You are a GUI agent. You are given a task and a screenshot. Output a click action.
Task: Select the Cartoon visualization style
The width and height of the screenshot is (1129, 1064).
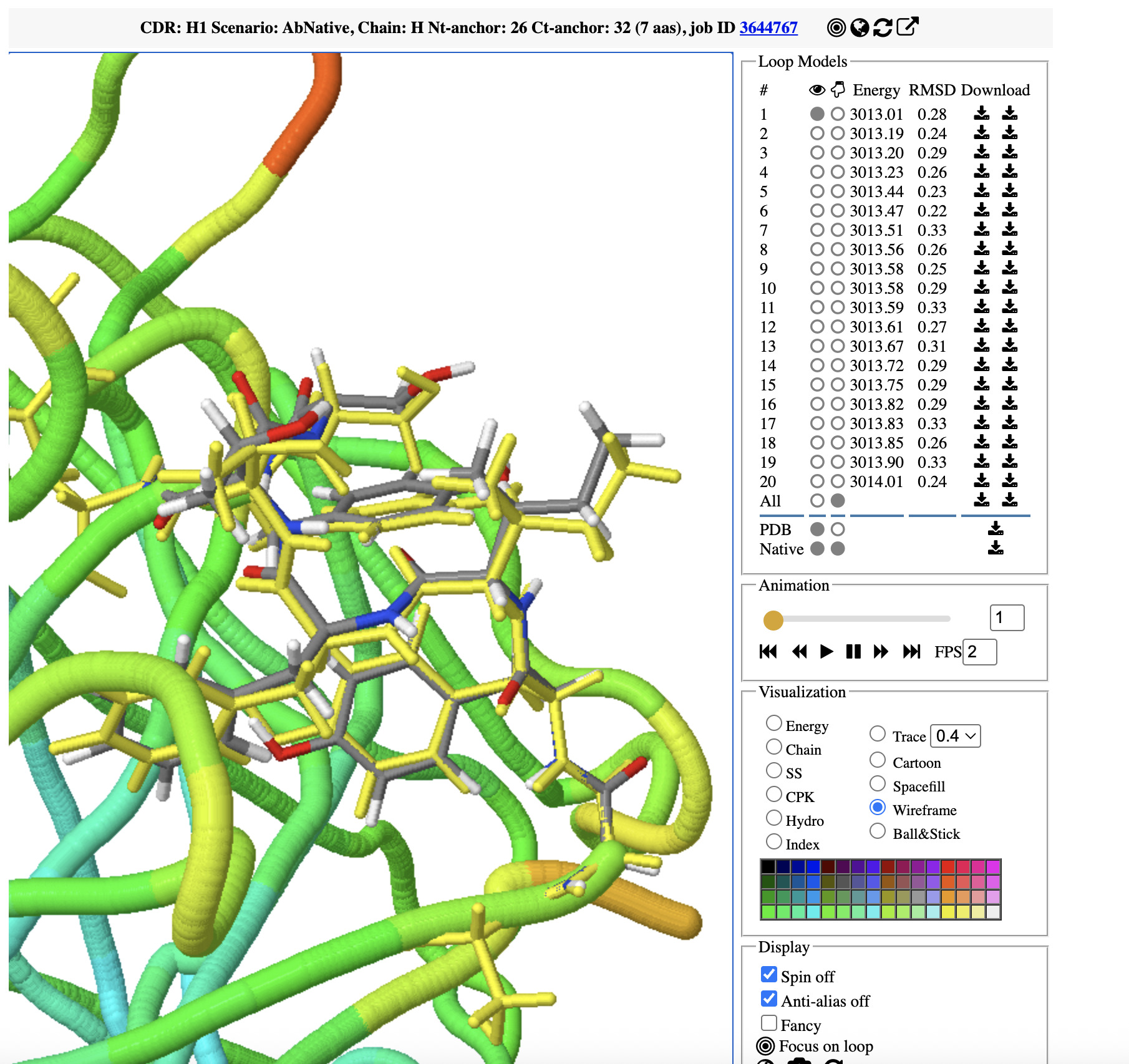tap(878, 760)
